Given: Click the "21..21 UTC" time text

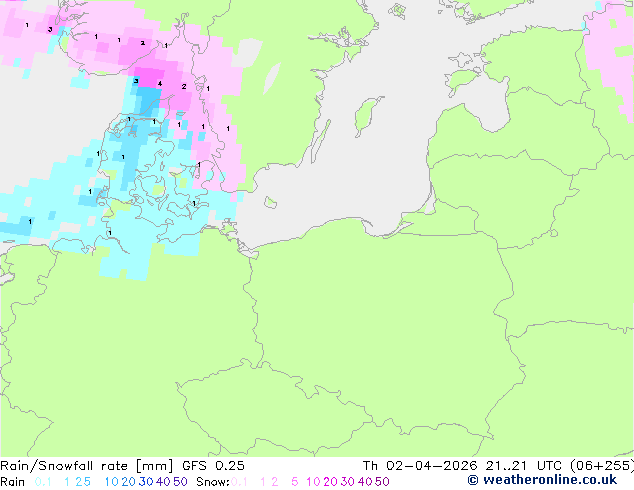Looking at the screenshot, I should pyautogui.click(x=523, y=466).
